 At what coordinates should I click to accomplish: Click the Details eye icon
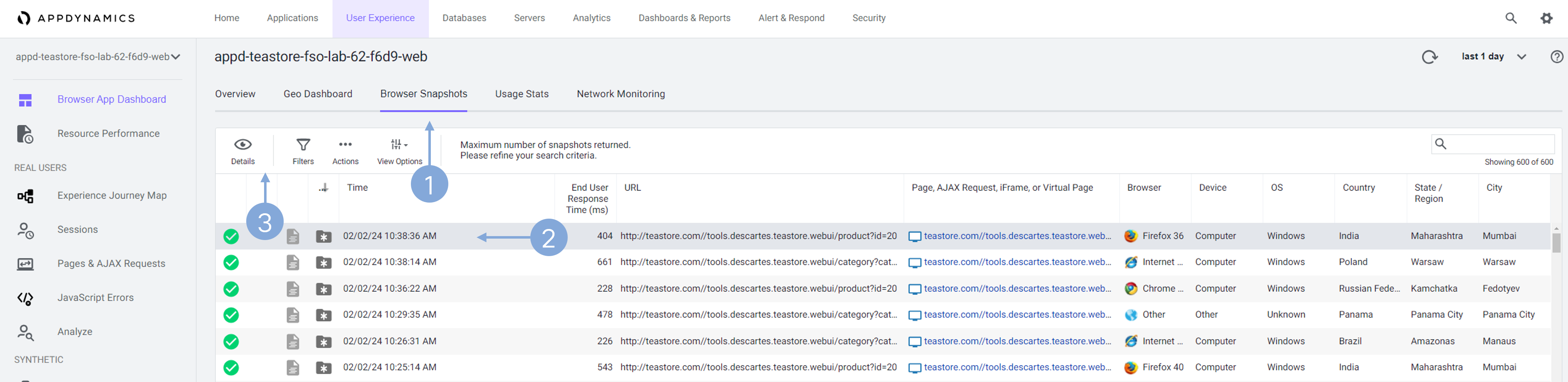[x=242, y=145]
